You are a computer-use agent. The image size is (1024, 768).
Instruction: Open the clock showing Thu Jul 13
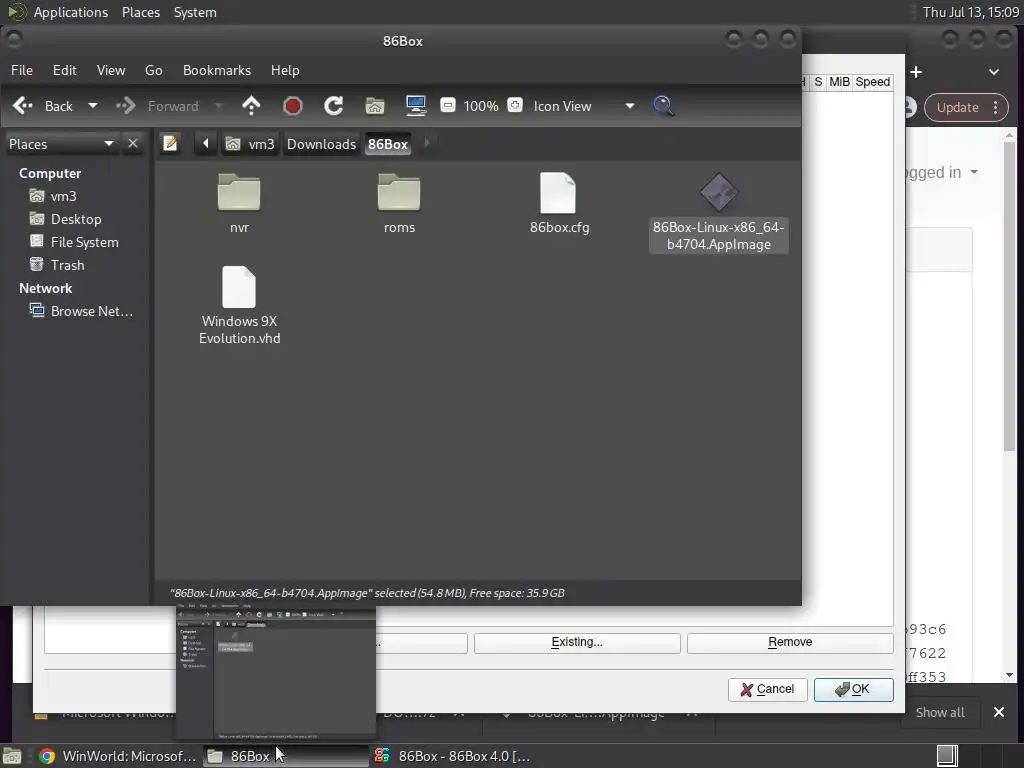(x=970, y=12)
